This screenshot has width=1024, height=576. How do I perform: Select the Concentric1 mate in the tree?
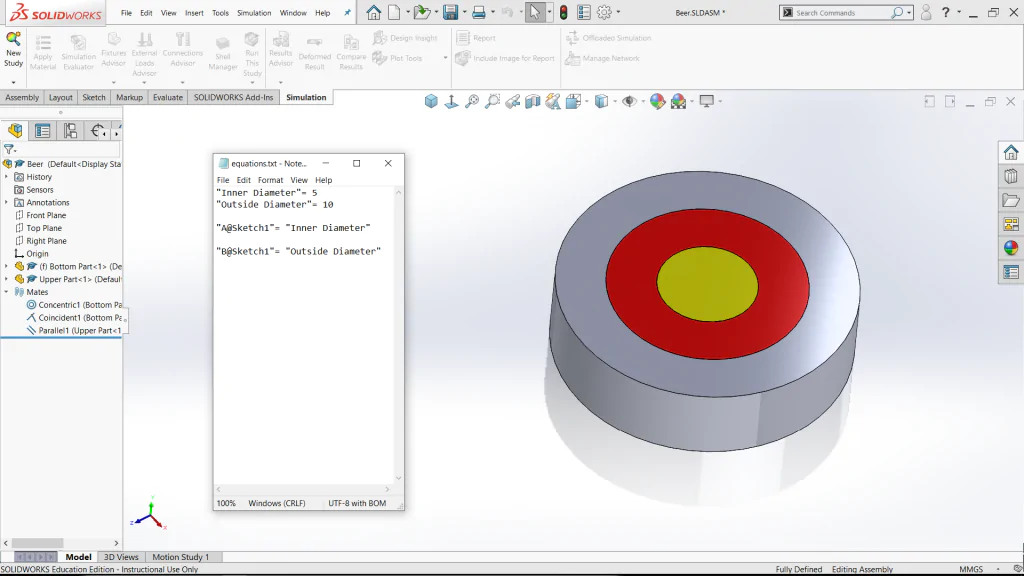pyautogui.click(x=74, y=305)
